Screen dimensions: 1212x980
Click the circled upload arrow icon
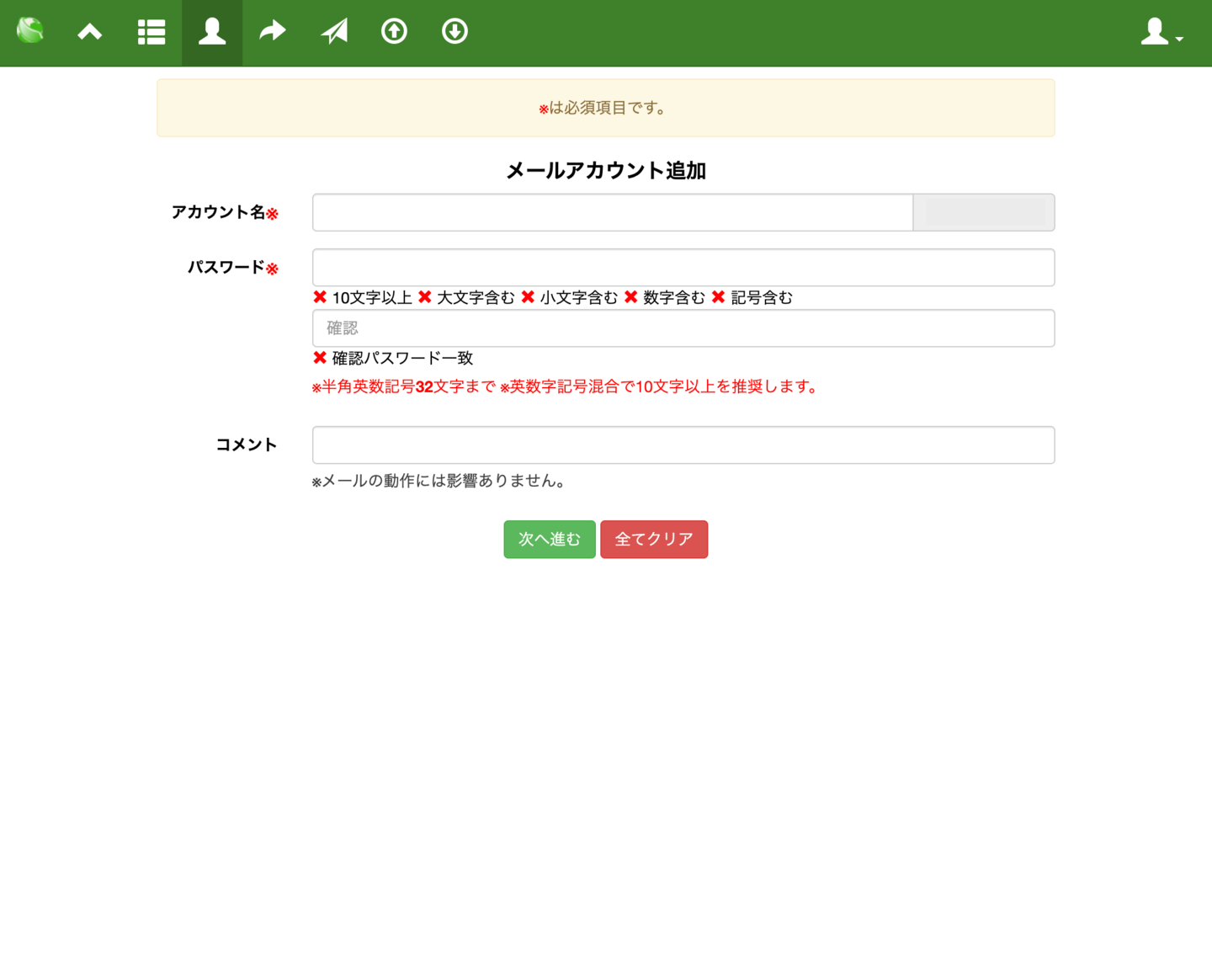394,32
